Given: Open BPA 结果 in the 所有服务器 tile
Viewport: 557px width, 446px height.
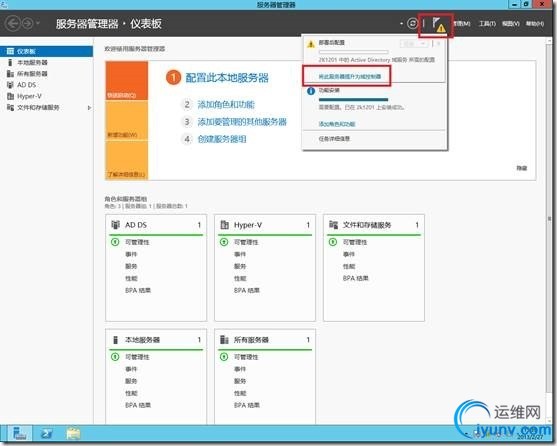Looking at the screenshot, I should tap(247, 405).
